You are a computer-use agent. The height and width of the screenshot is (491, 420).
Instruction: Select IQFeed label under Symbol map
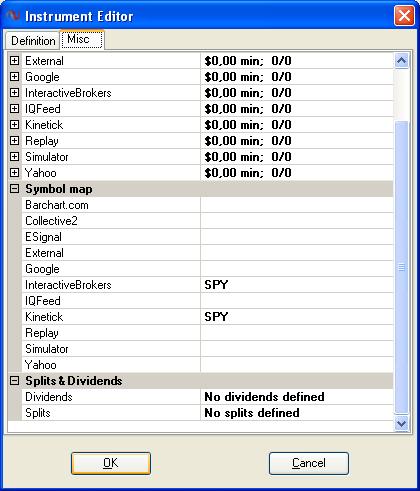[x=43, y=301]
